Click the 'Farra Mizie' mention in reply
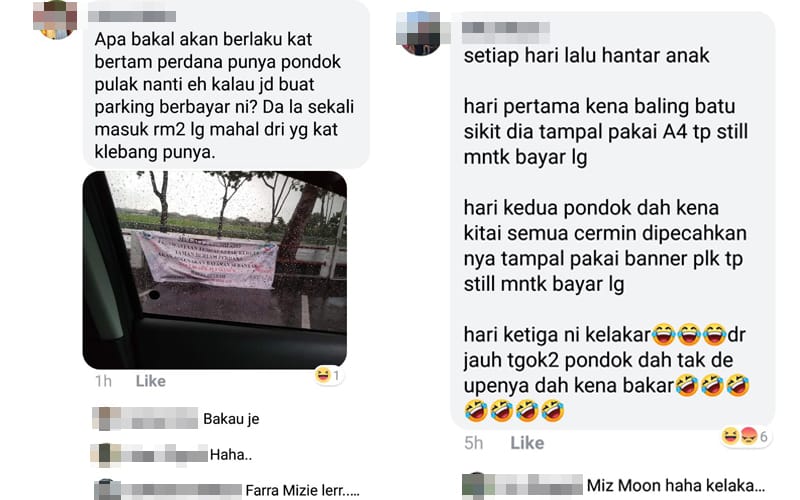This screenshot has width=800, height=500. coord(282,491)
